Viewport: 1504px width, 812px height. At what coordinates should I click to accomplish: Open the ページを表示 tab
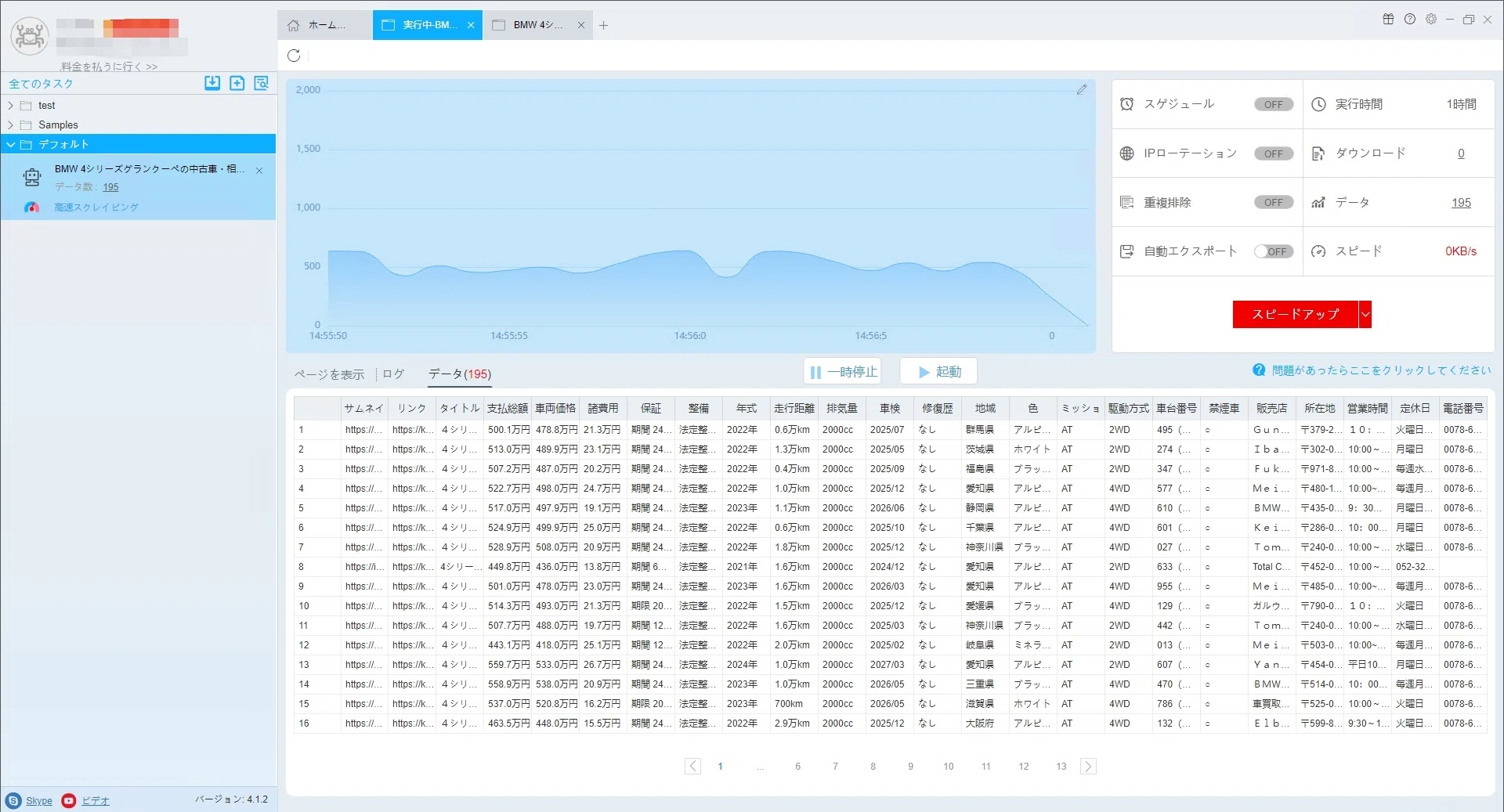[x=329, y=374]
